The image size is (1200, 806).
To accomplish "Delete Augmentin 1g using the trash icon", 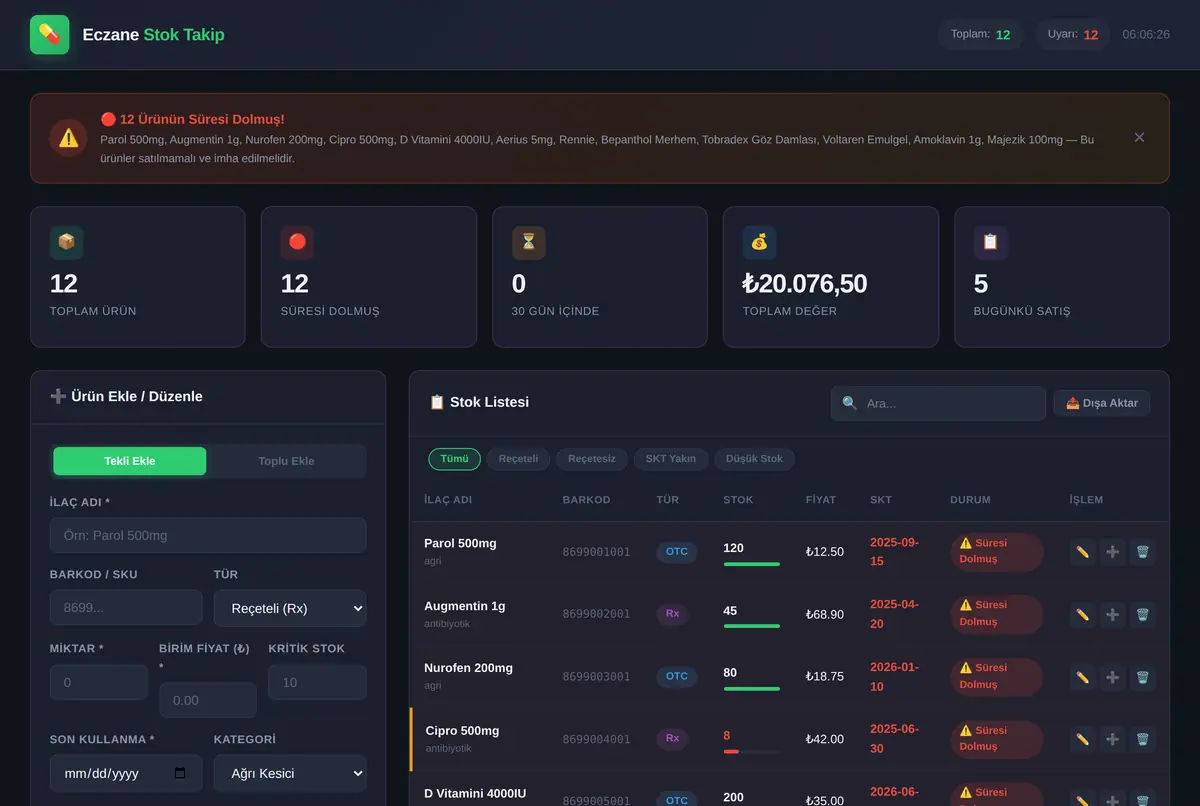I will (x=1143, y=614).
